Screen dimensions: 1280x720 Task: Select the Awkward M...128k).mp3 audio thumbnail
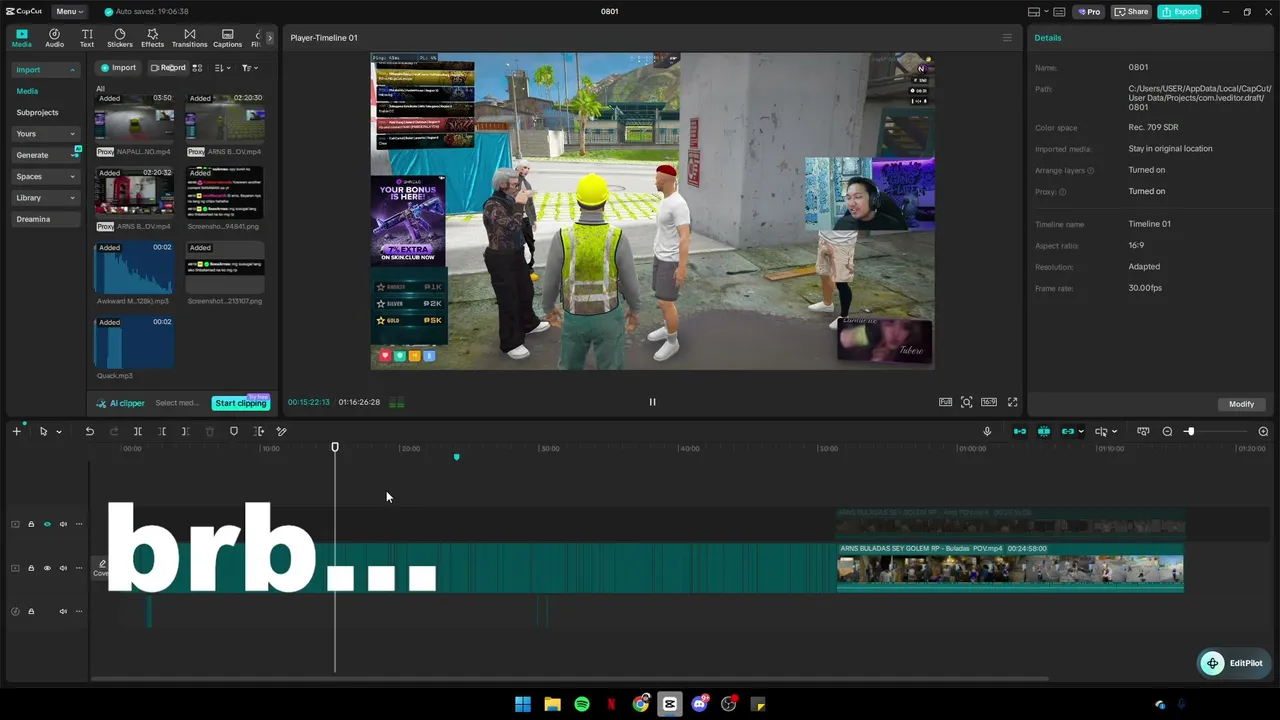[134, 268]
